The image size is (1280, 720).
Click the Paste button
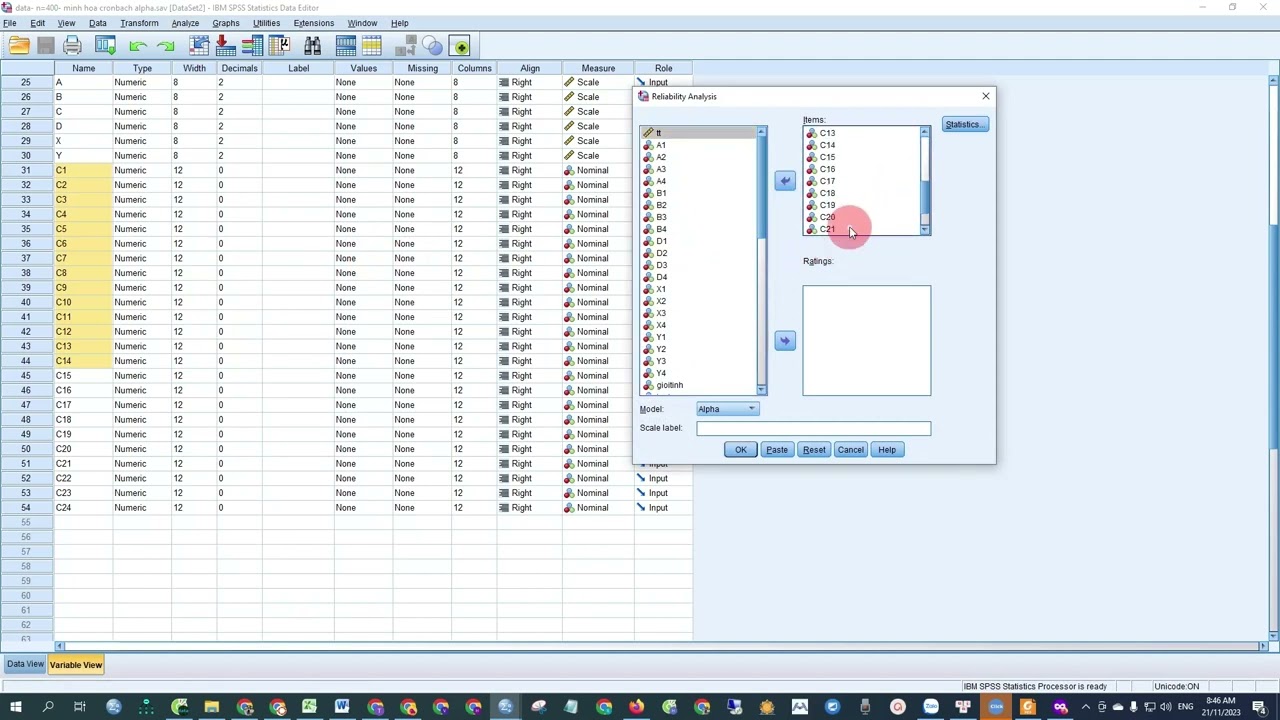[x=777, y=450]
